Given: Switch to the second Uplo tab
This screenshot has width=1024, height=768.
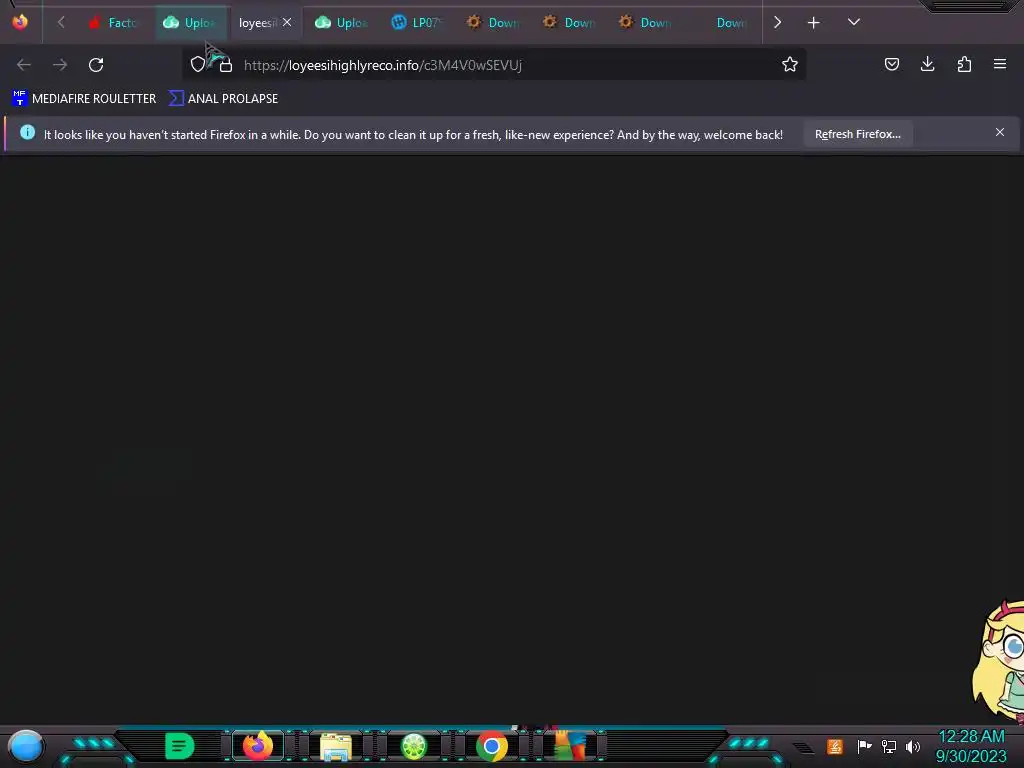Looking at the screenshot, I should coord(342,23).
